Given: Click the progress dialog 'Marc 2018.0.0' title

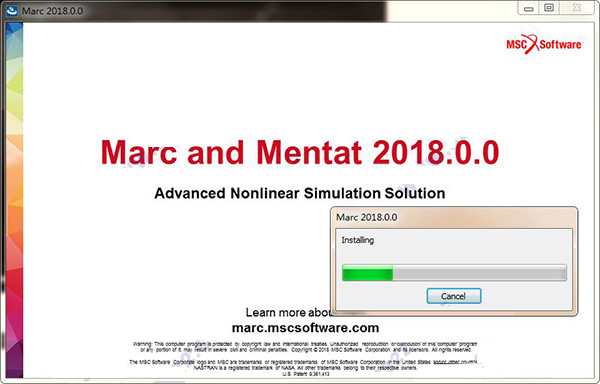Looking at the screenshot, I should (367, 217).
